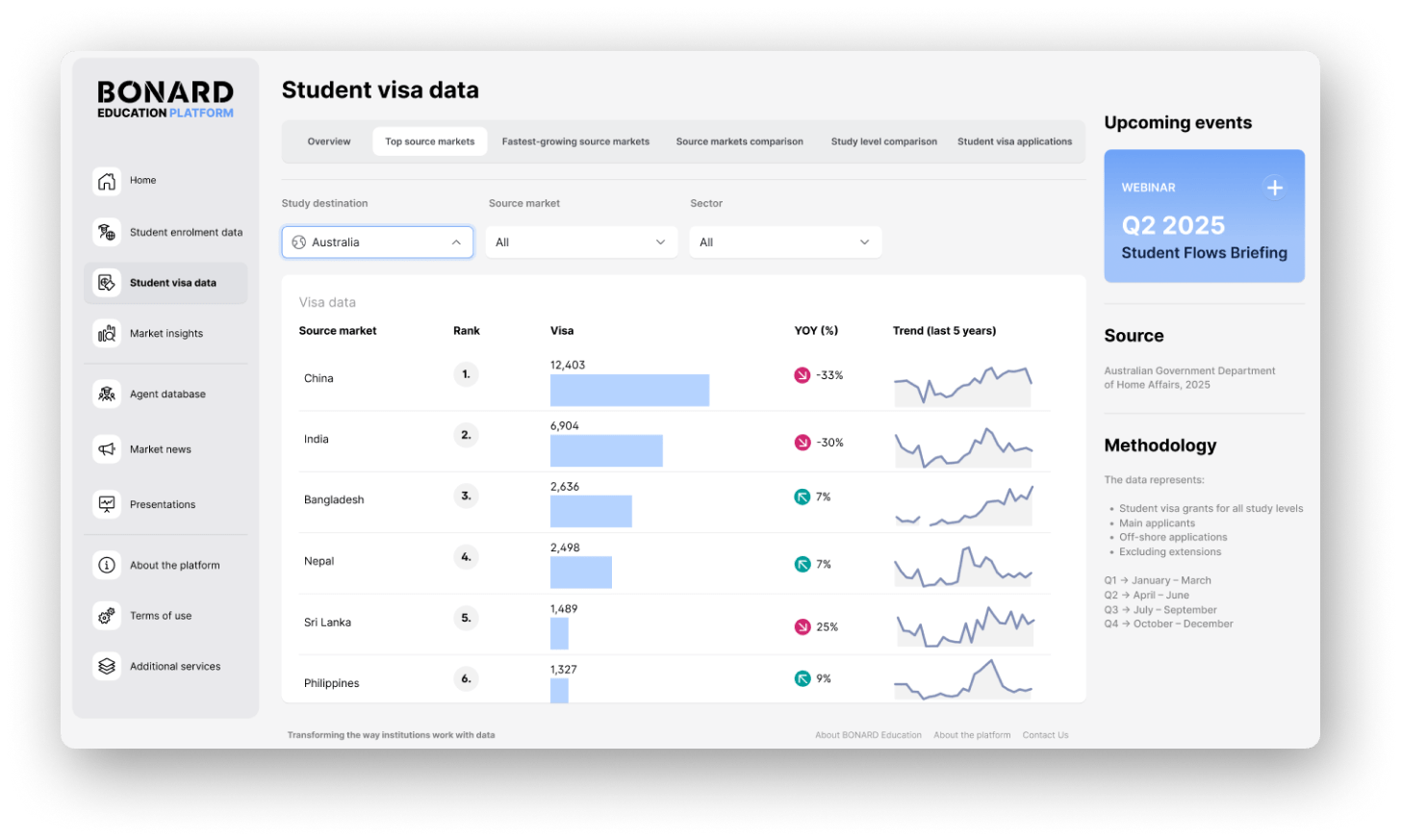Open Additional services from the sidebar
The image size is (1402, 840).
pos(107,666)
